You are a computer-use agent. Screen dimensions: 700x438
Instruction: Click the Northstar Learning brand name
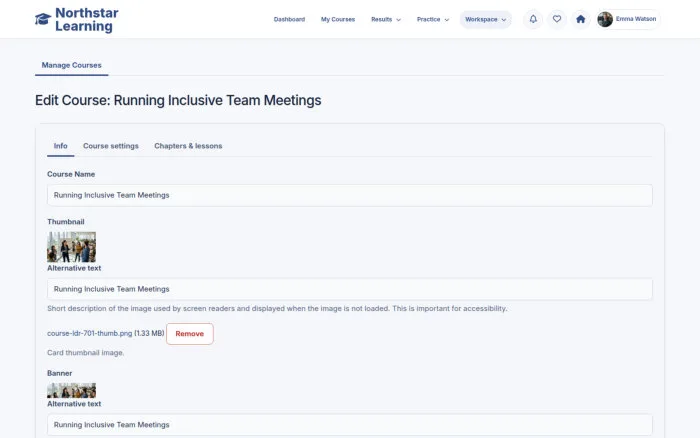click(87, 20)
